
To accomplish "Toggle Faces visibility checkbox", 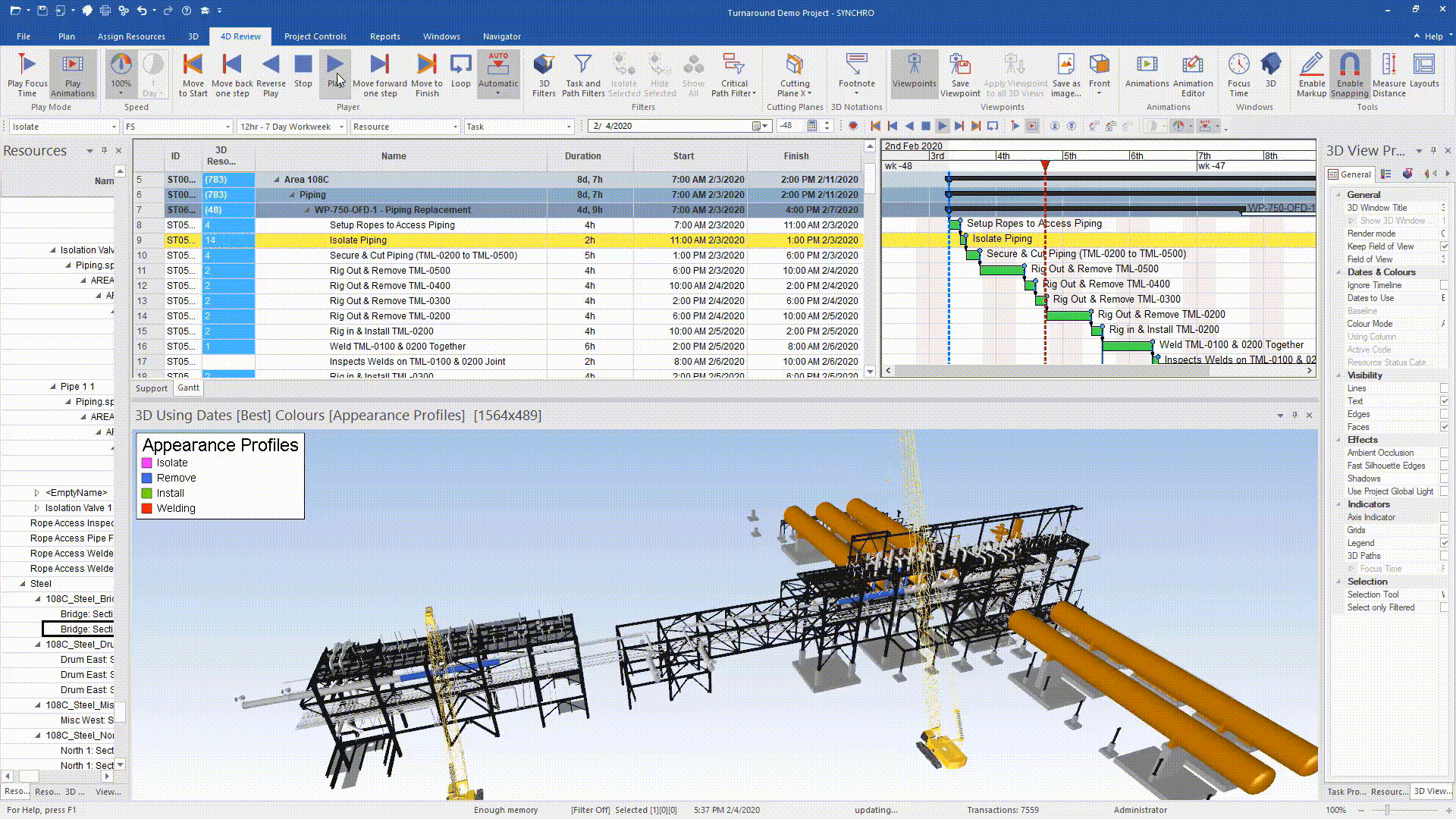I will tap(1444, 427).
